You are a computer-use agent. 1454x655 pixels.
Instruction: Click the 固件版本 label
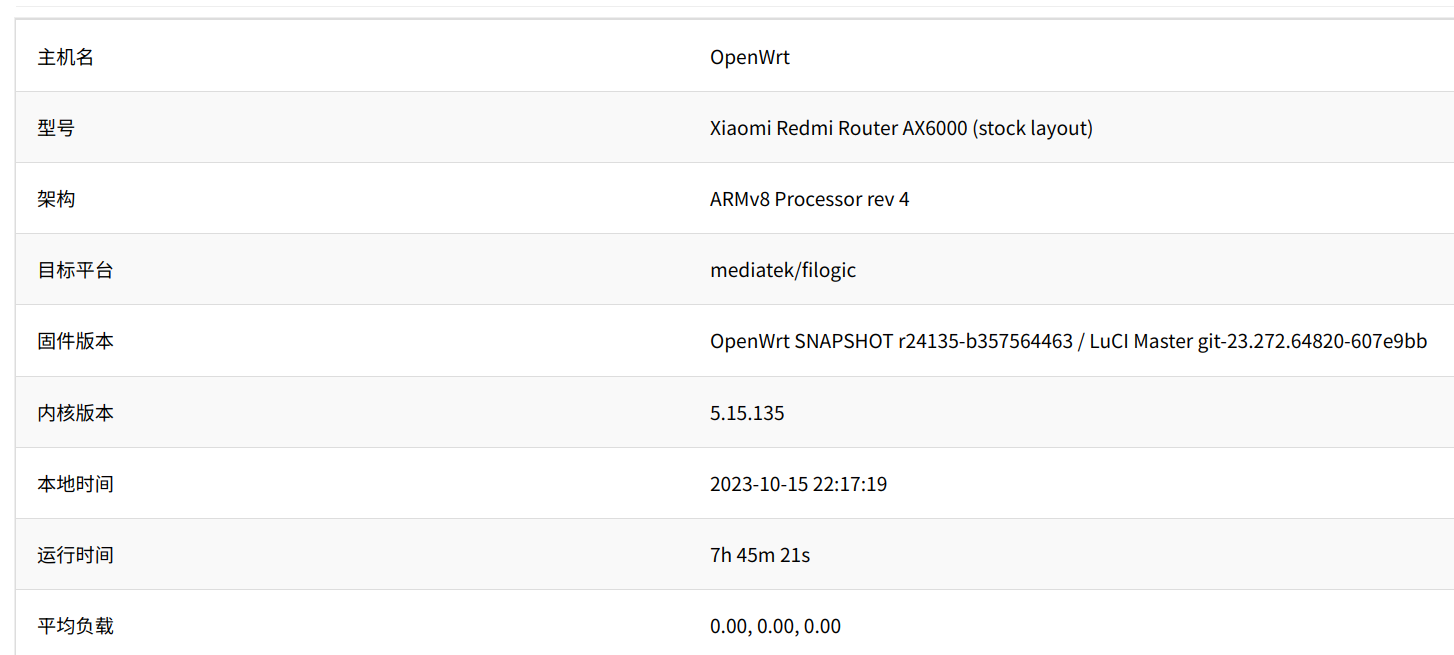(75, 341)
